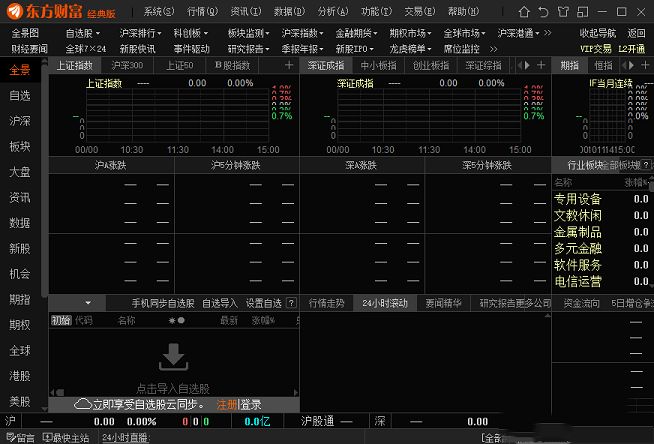Image resolution: width=654 pixels, height=444 pixels.
Task: Click the 自选导入 button
Action: 219,303
